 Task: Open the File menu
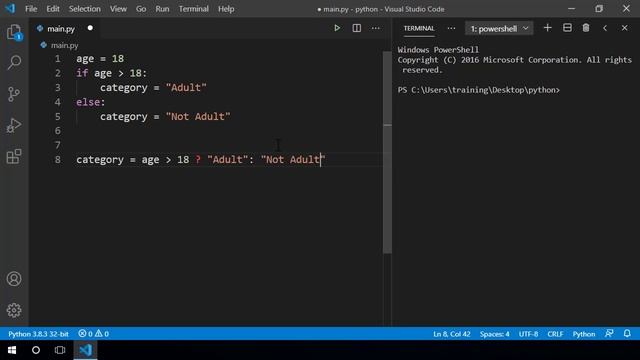tap(31, 9)
